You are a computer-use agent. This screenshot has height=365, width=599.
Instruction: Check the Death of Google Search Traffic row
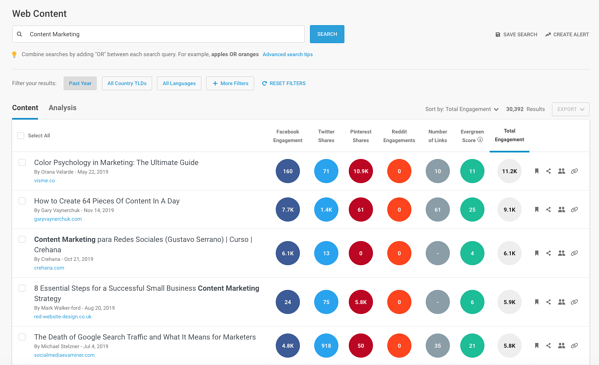22,337
